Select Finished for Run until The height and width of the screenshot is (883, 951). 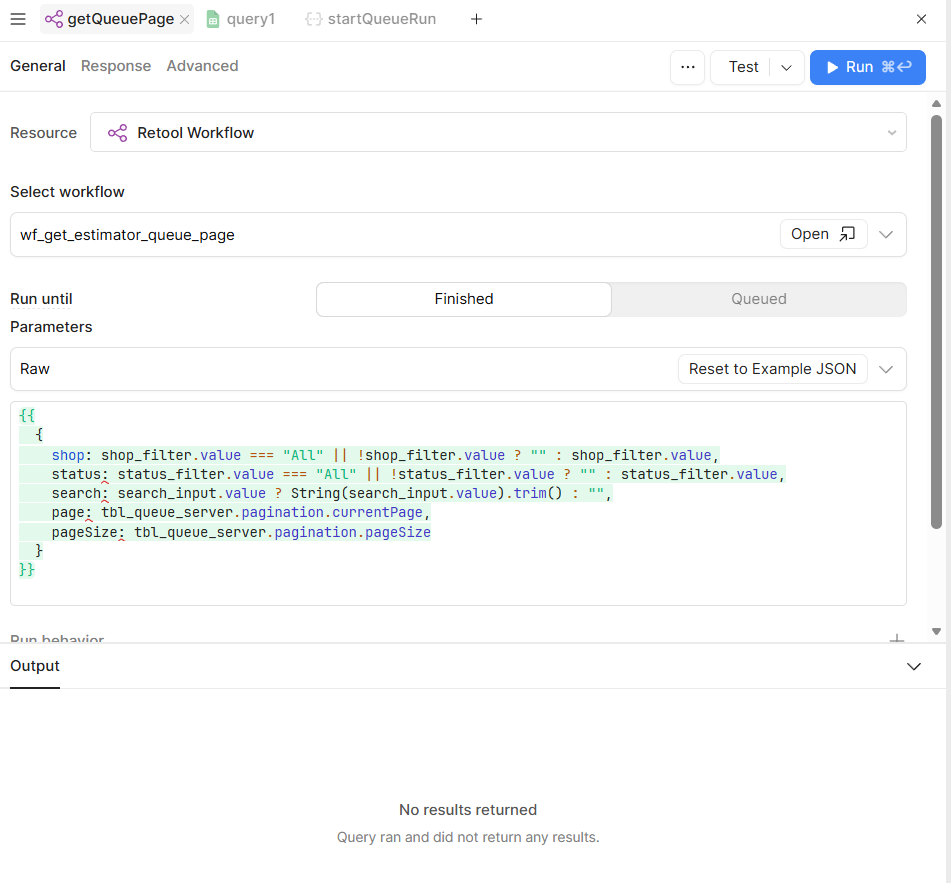[464, 299]
